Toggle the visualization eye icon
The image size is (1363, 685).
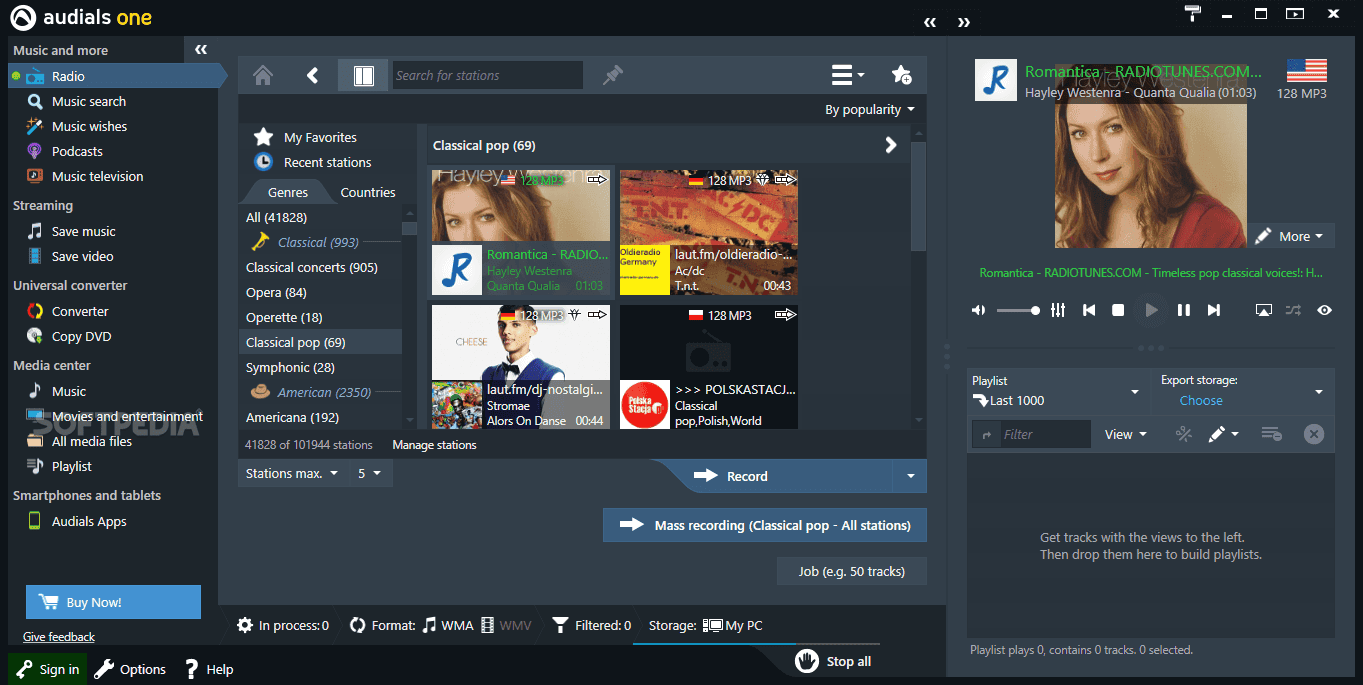tap(1324, 310)
